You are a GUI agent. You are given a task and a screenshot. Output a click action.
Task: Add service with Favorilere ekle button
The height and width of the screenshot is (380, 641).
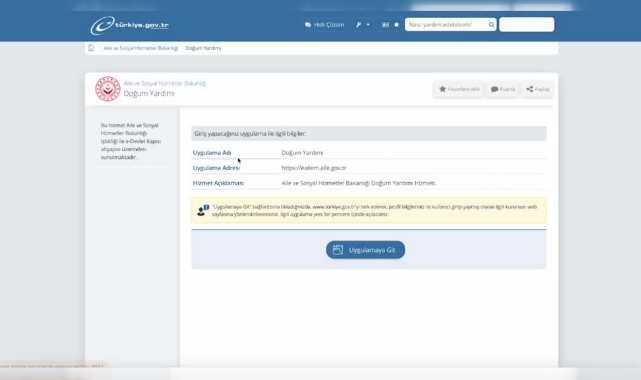(459, 89)
